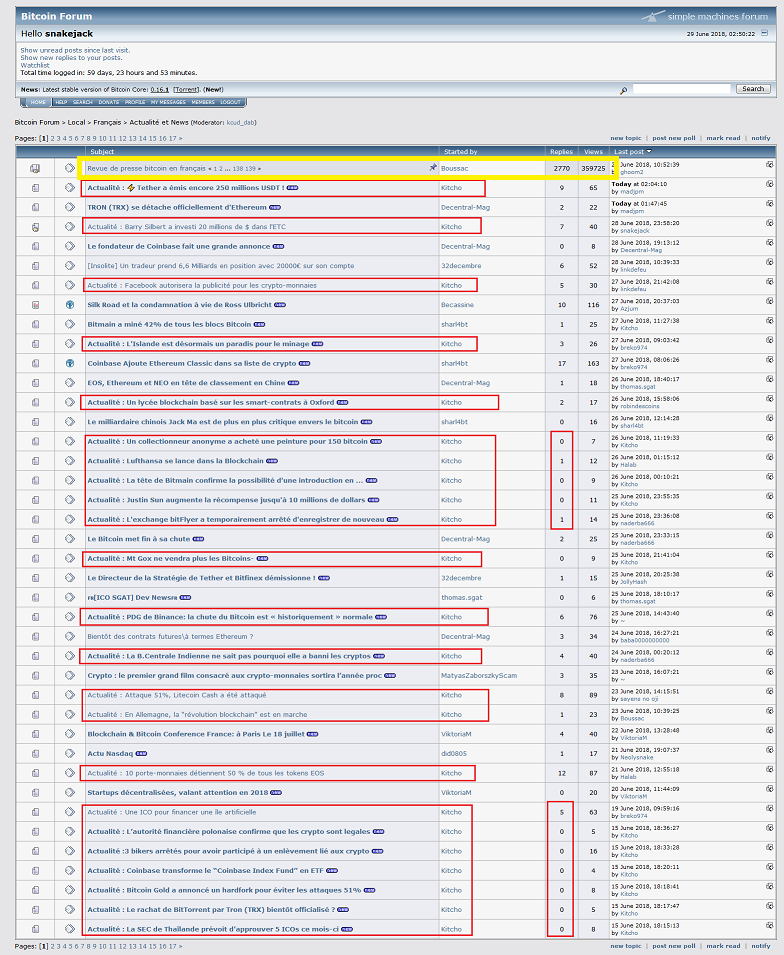Viewport: 784px width, 955px height.
Task: Open the MEMBERS menu item
Action: coord(203,102)
